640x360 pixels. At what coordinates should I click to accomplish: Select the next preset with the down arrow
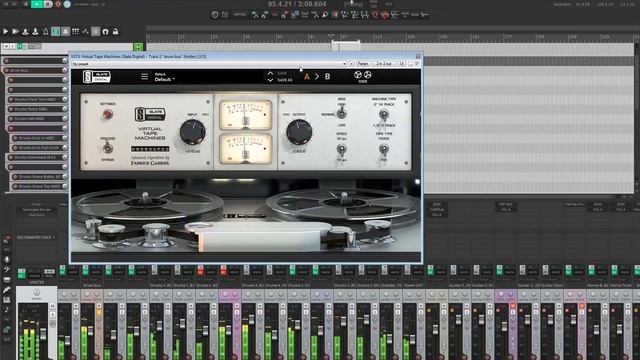270,80
